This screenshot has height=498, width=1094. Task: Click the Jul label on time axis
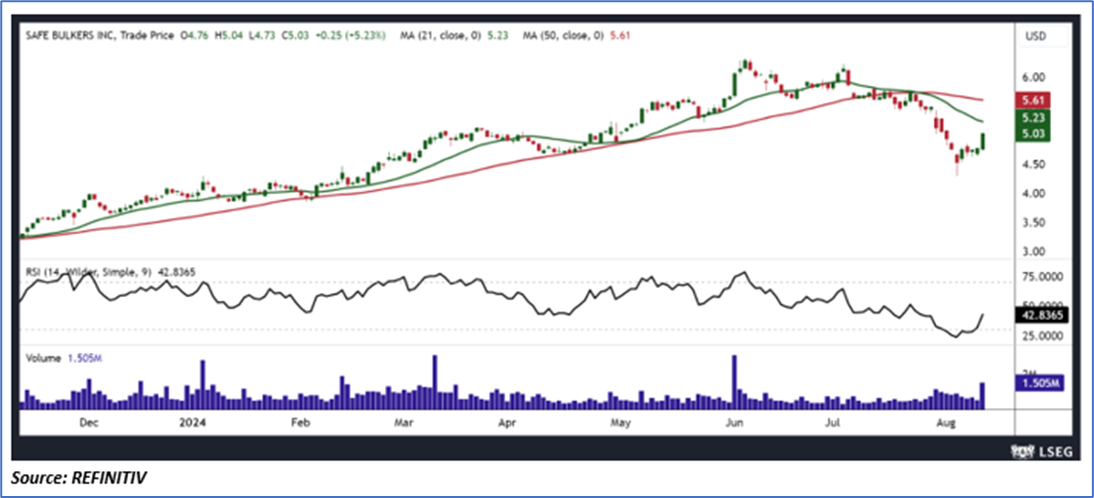[x=834, y=422]
